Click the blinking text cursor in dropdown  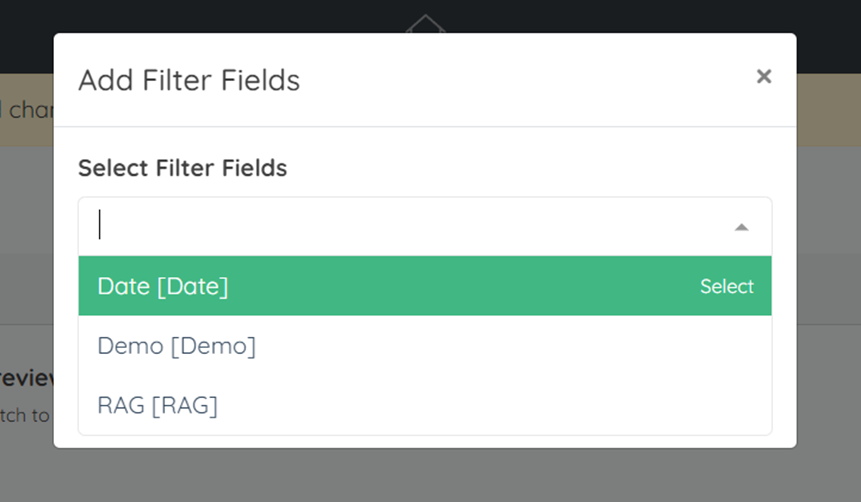[99, 224]
